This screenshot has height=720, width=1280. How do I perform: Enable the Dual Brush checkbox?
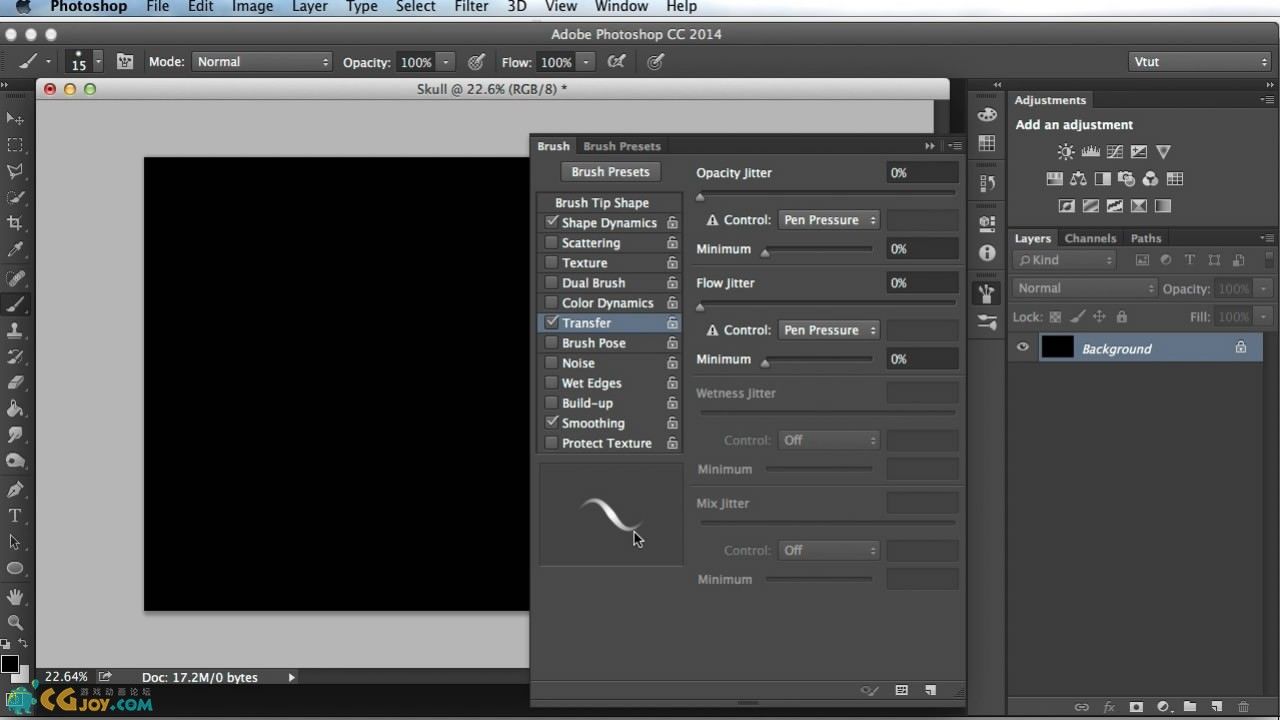551,282
